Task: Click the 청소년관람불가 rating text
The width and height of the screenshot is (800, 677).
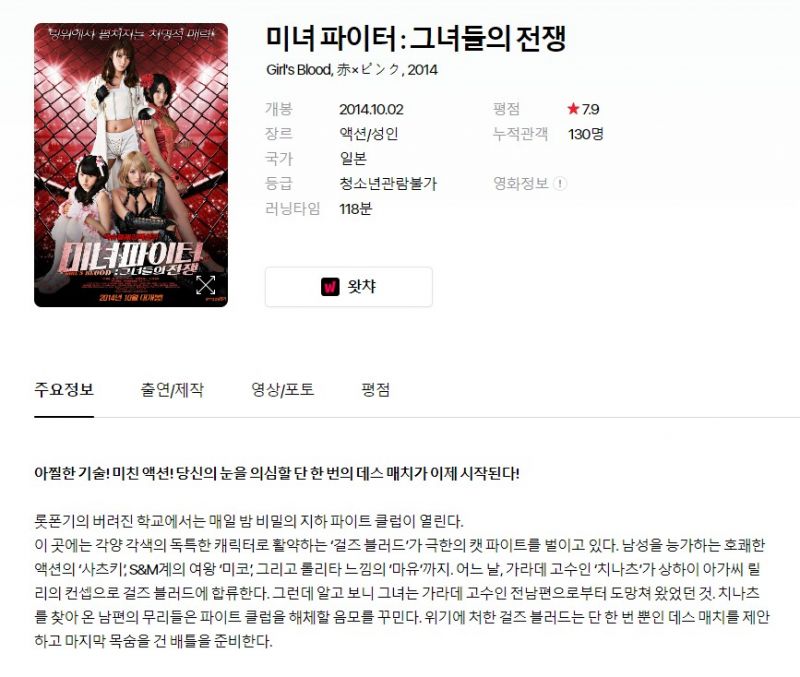Action: tap(388, 183)
